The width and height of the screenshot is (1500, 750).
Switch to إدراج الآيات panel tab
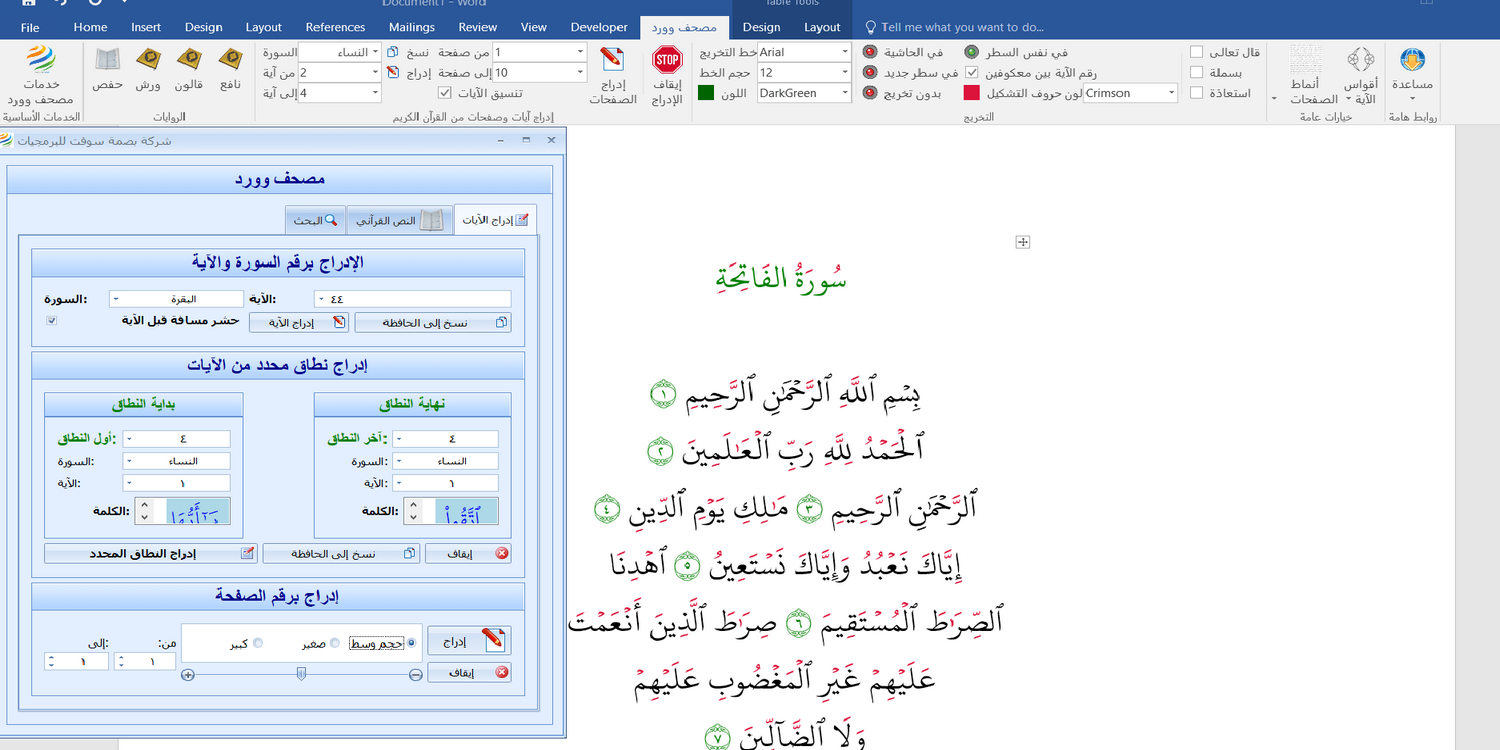tap(495, 220)
